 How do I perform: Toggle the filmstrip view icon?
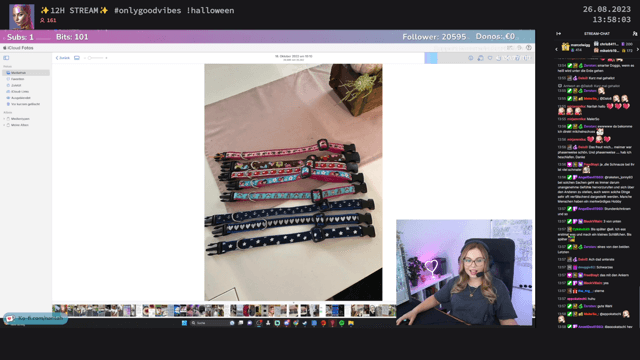(x=77, y=58)
